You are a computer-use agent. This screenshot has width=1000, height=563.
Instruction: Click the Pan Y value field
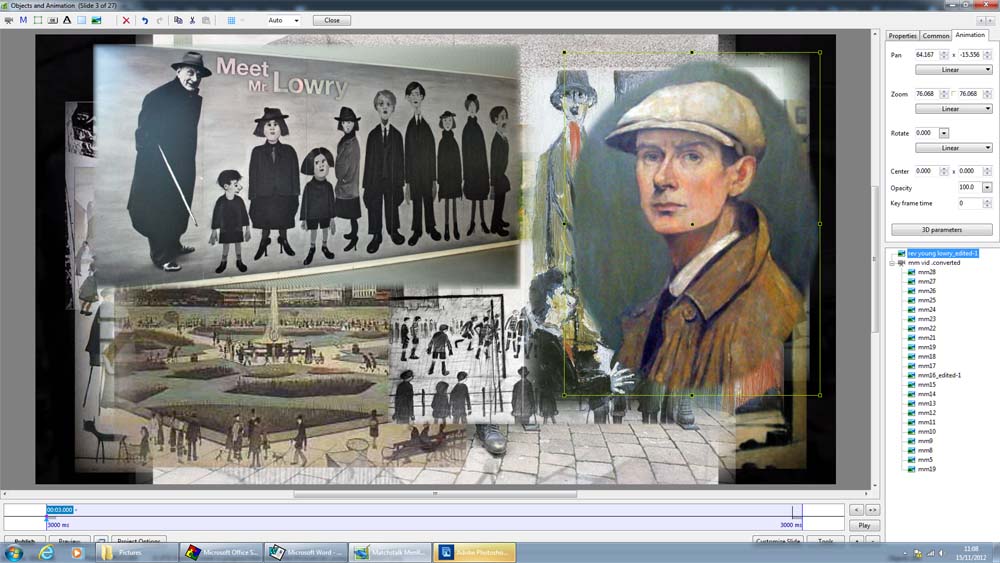(x=971, y=55)
